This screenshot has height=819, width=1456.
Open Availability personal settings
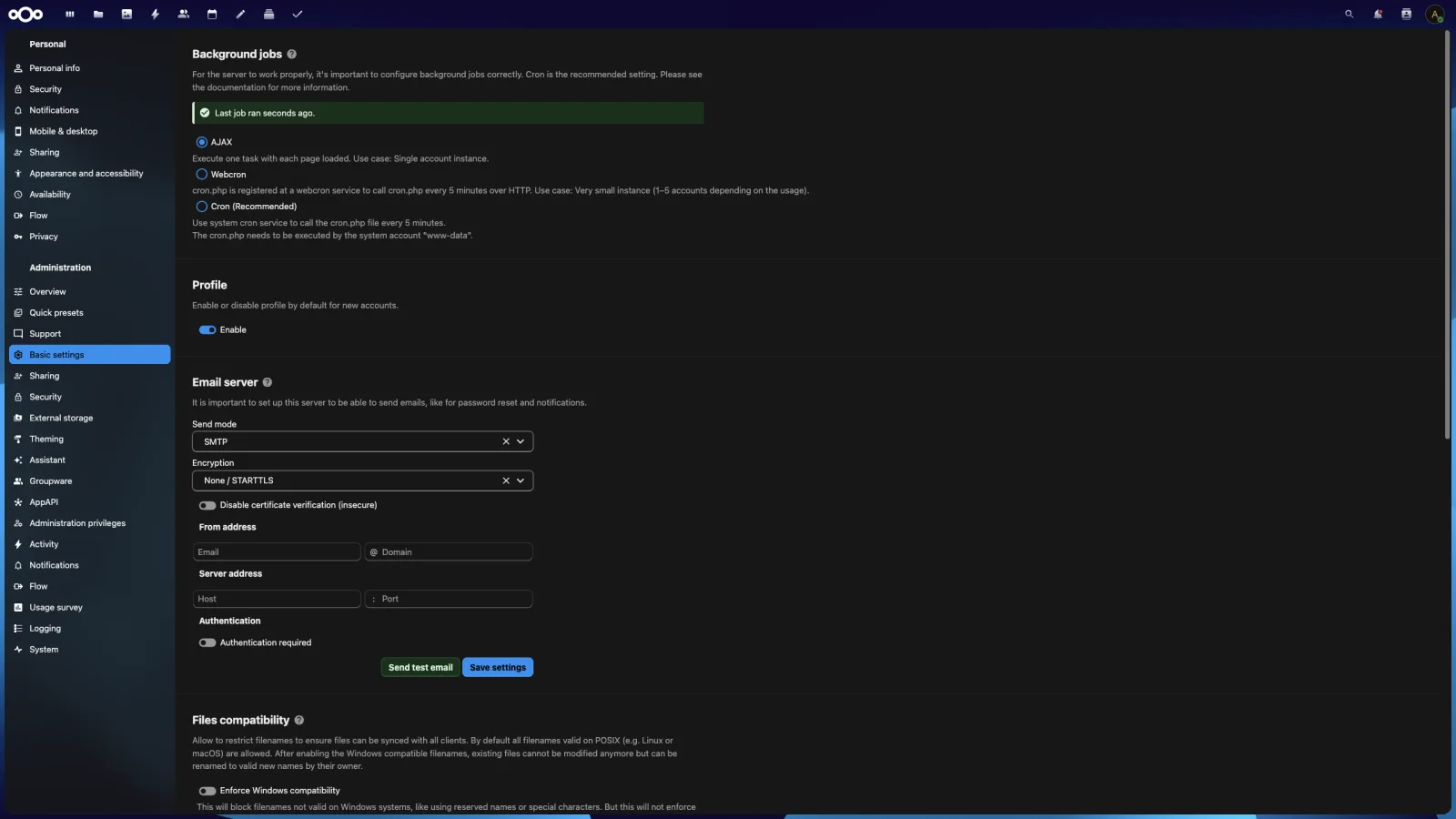coord(90,195)
